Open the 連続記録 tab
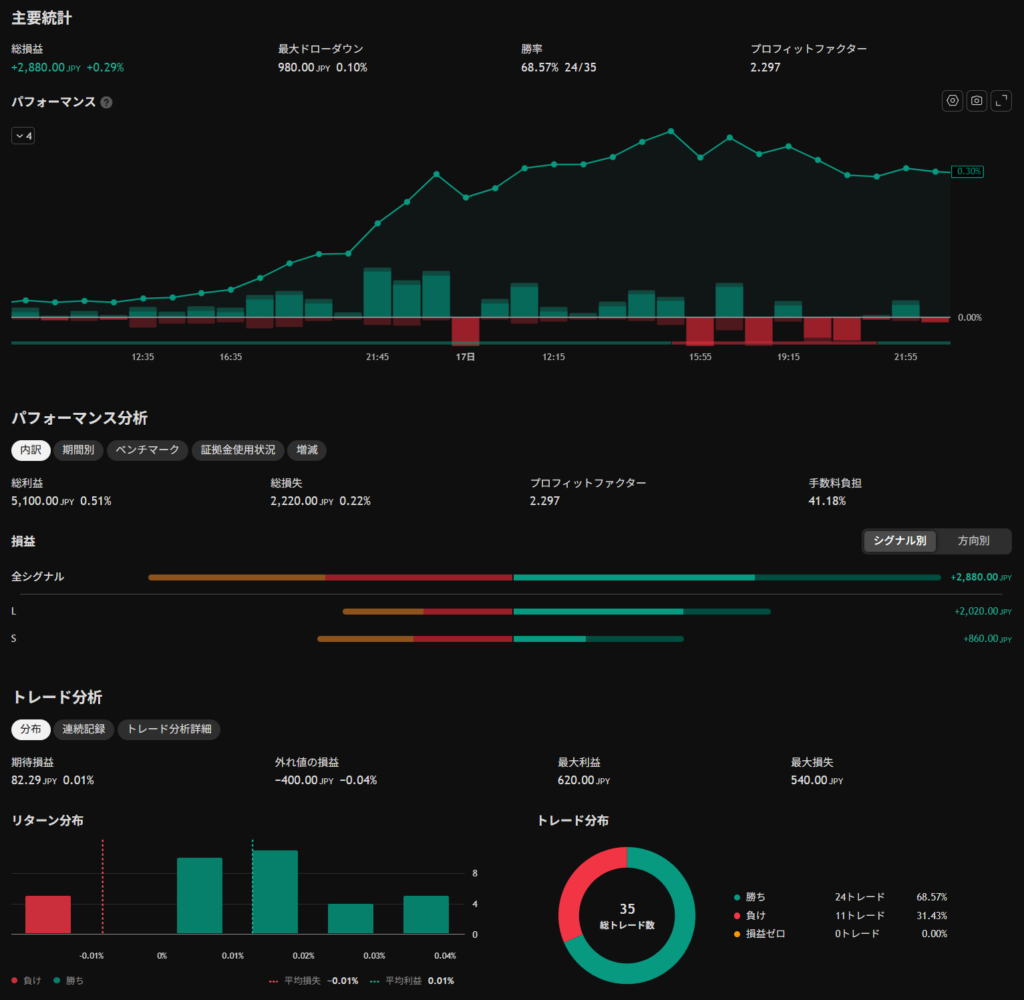This screenshot has height=1000, width=1024. [84, 730]
